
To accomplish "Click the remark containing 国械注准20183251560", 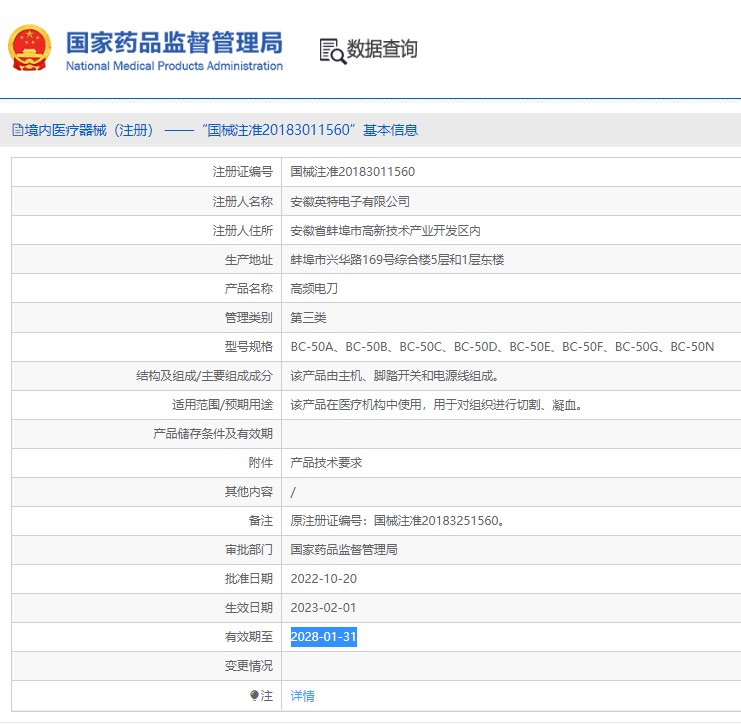I will (x=397, y=521).
